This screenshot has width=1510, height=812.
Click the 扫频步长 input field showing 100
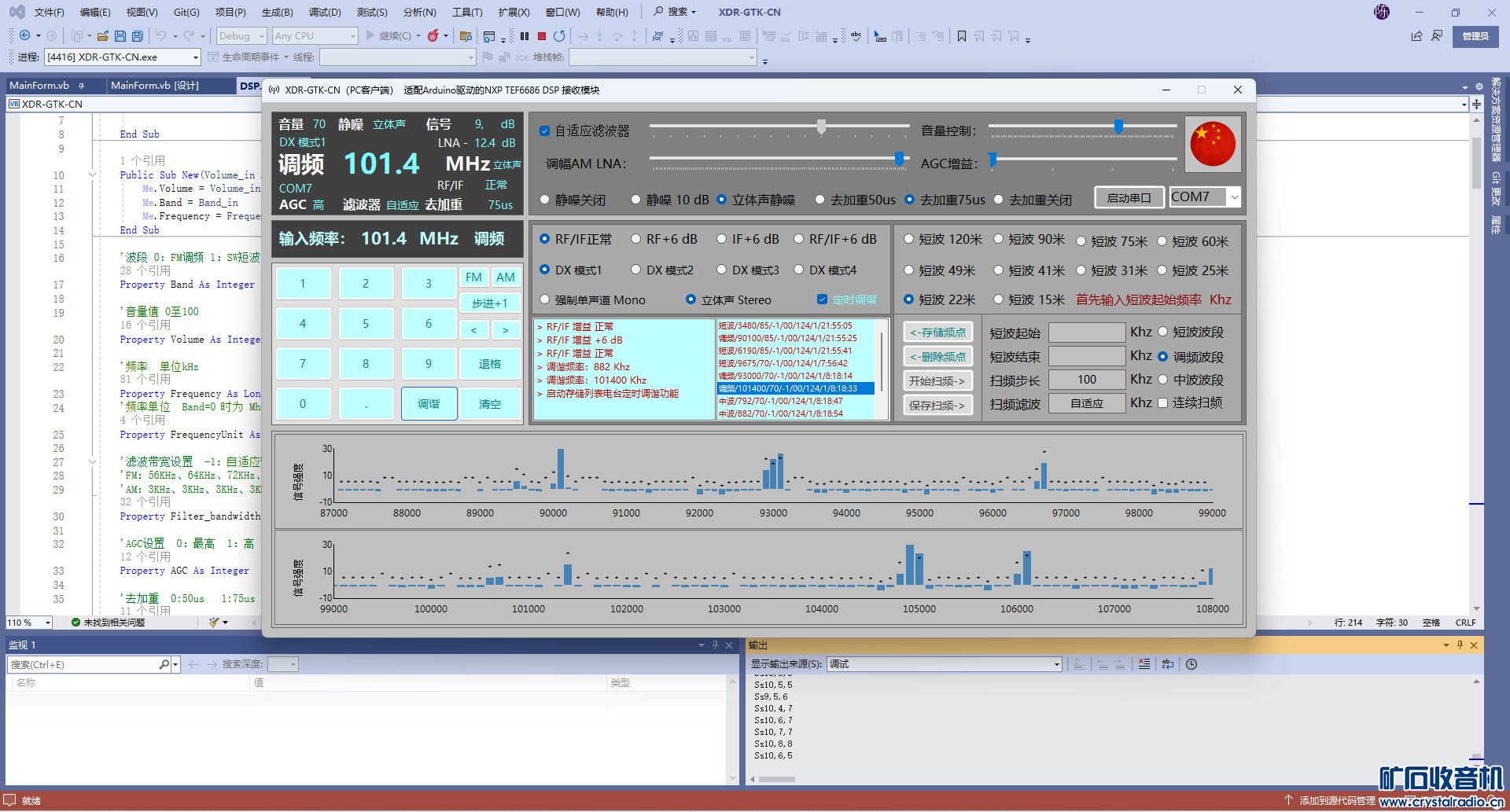click(1086, 380)
